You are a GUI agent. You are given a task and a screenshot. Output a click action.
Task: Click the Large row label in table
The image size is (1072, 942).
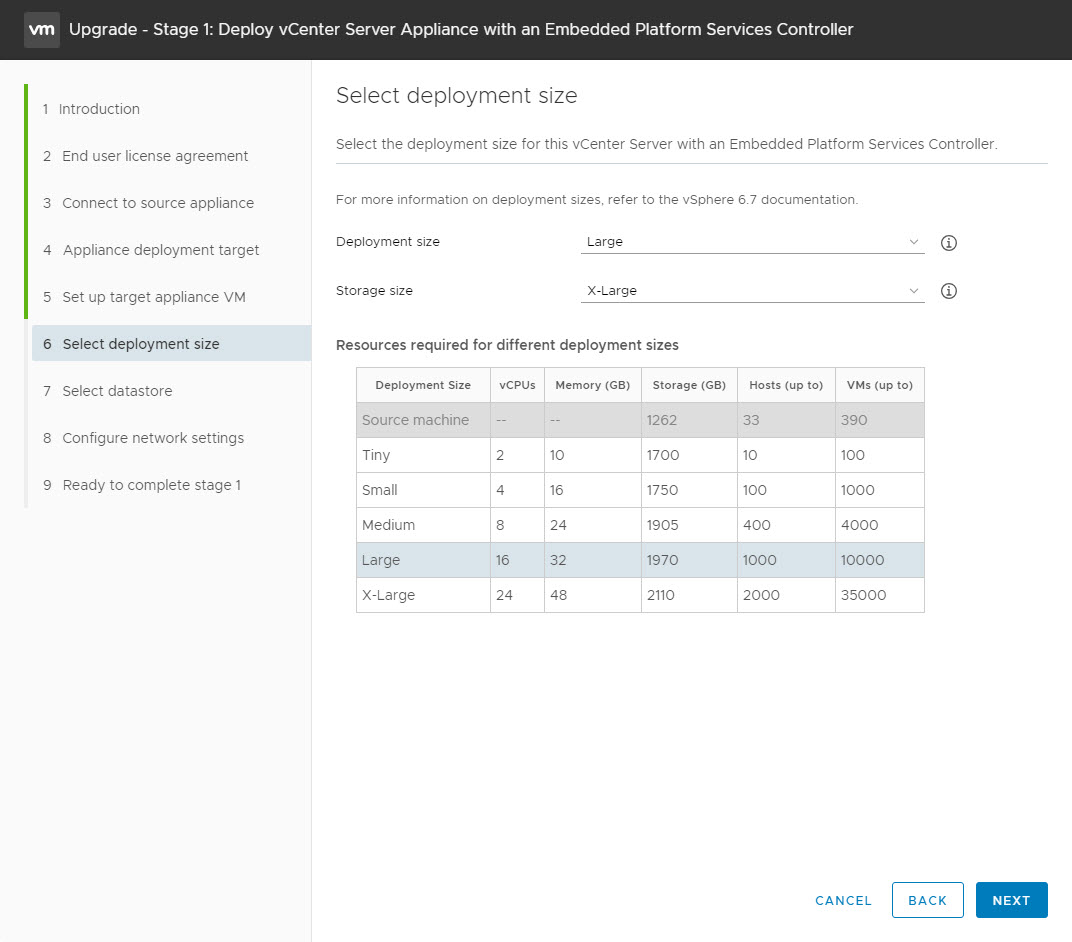pos(381,561)
